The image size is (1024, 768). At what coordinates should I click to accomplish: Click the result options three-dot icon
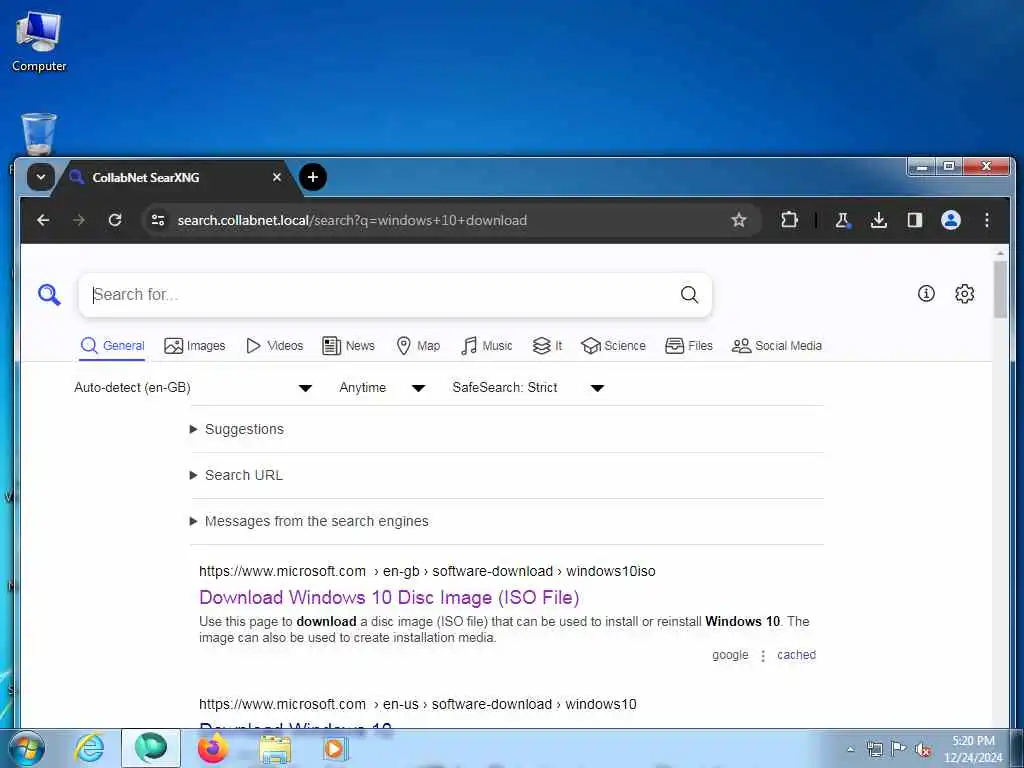click(x=763, y=655)
